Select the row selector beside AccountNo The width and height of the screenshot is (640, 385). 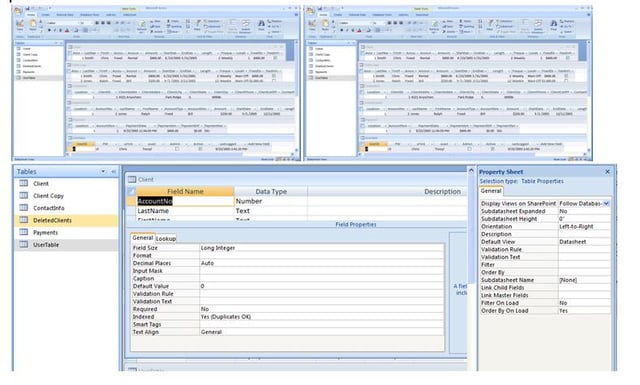click(131, 201)
